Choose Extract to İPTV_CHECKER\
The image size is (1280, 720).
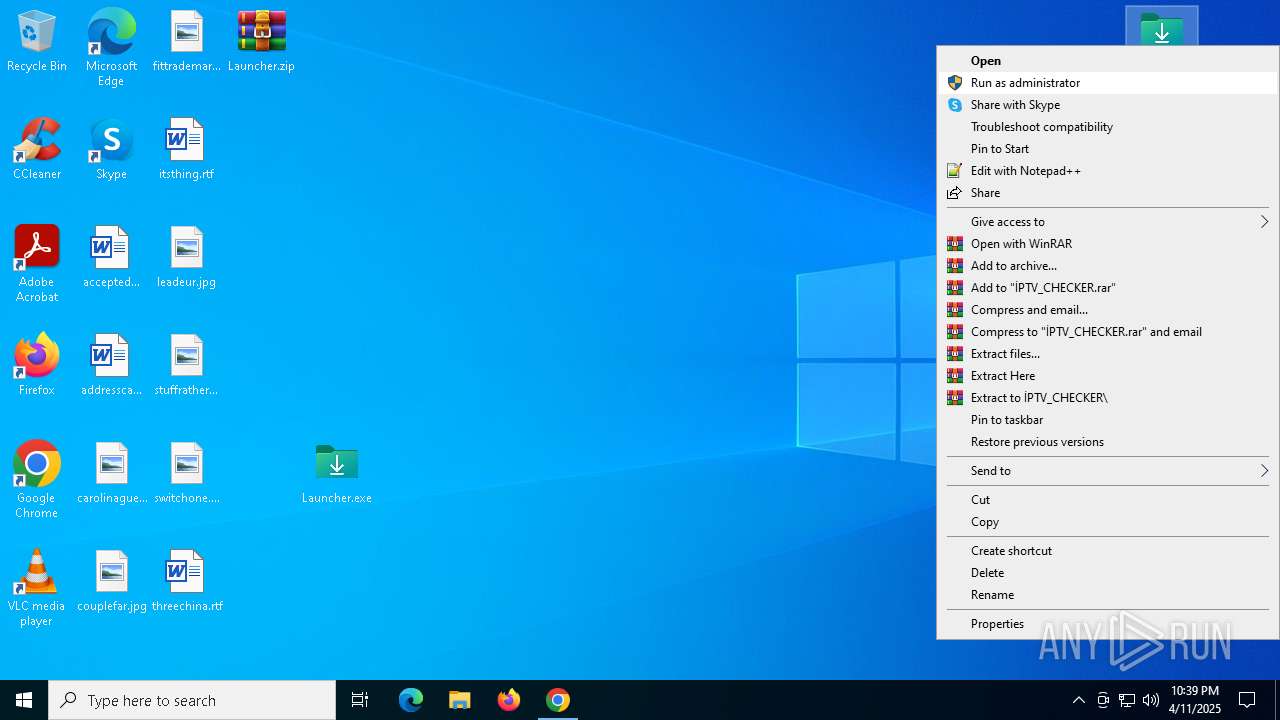tap(1107, 398)
